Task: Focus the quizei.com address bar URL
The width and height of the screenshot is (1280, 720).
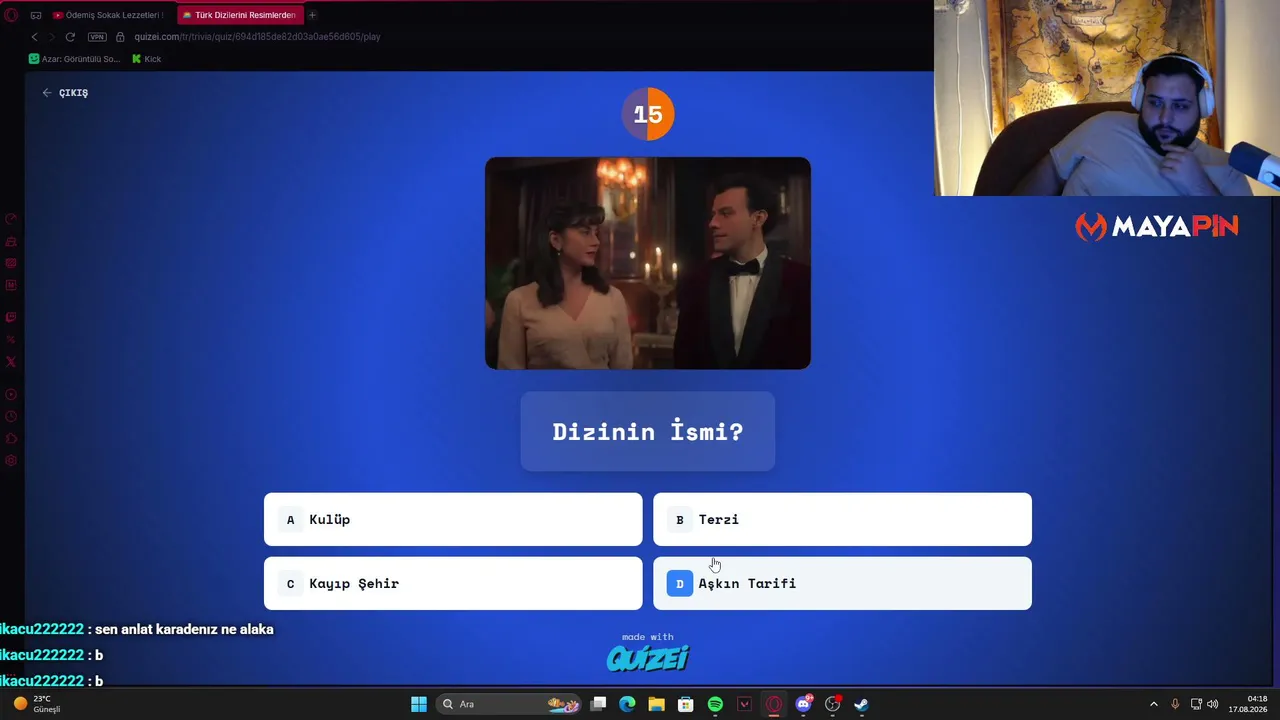Action: point(257,37)
